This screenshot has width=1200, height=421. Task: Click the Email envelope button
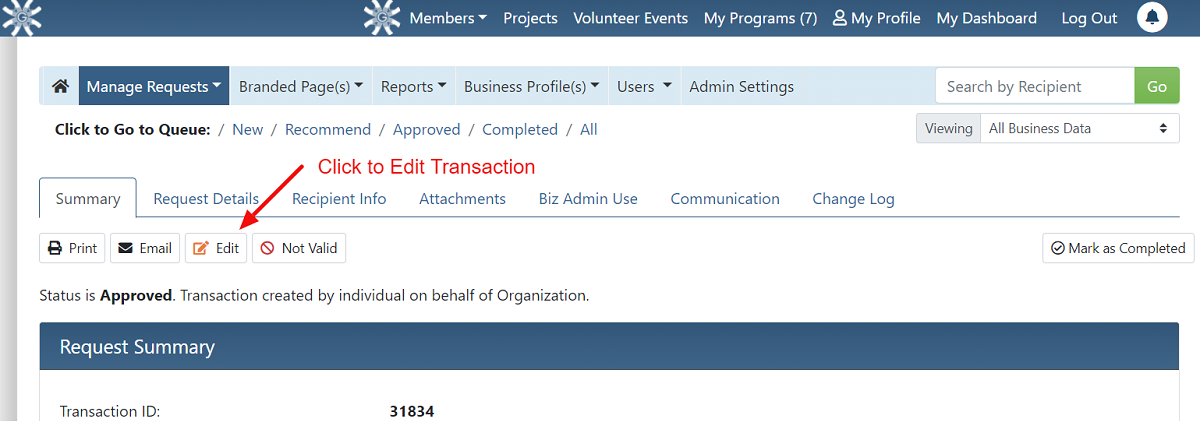click(x=145, y=248)
